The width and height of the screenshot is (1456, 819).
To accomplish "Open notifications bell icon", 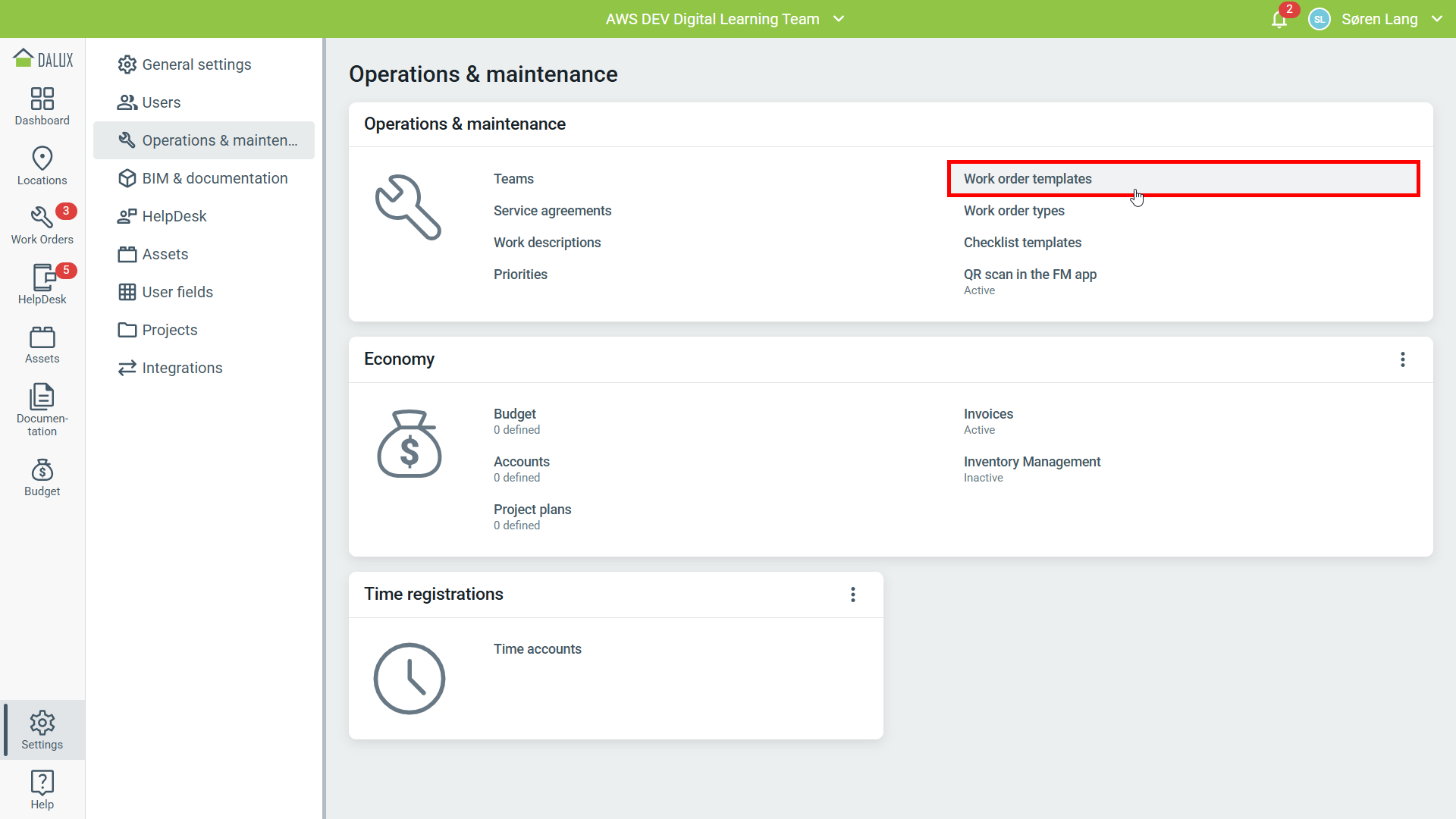I will [x=1279, y=20].
